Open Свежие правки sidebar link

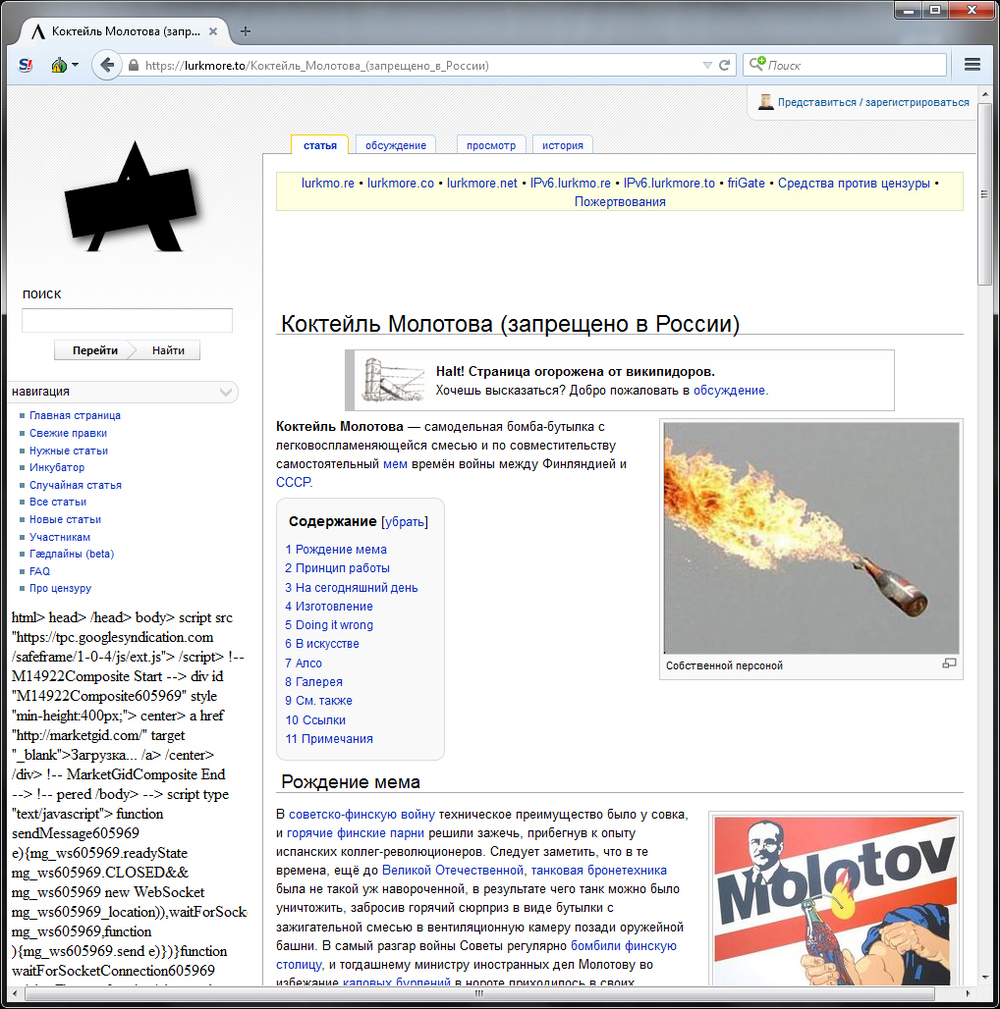point(68,433)
